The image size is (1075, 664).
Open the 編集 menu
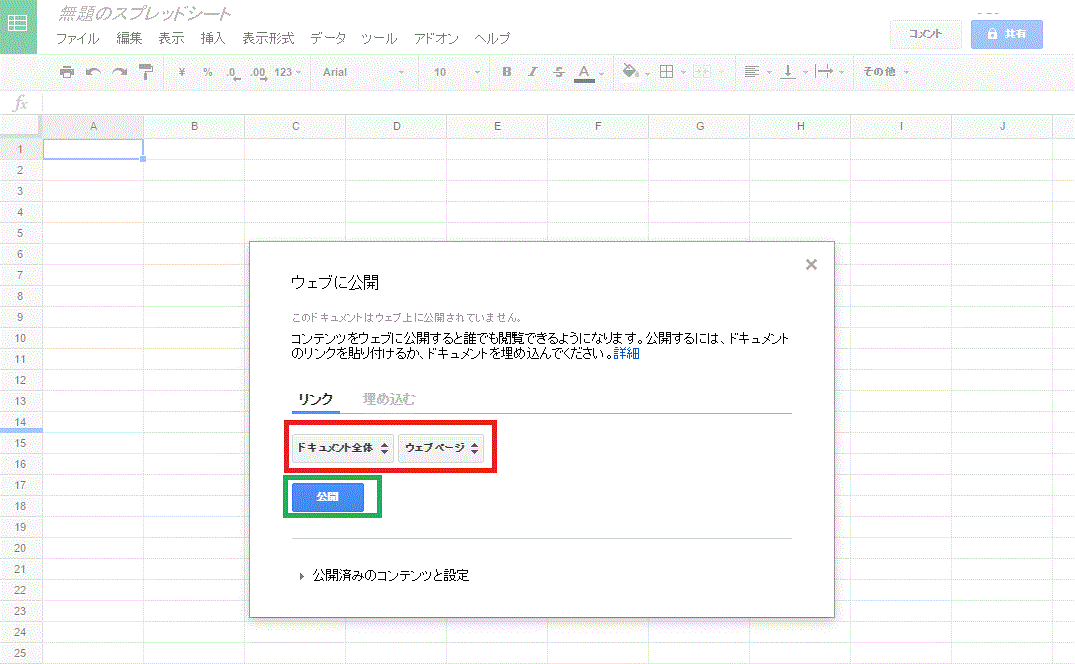point(129,38)
